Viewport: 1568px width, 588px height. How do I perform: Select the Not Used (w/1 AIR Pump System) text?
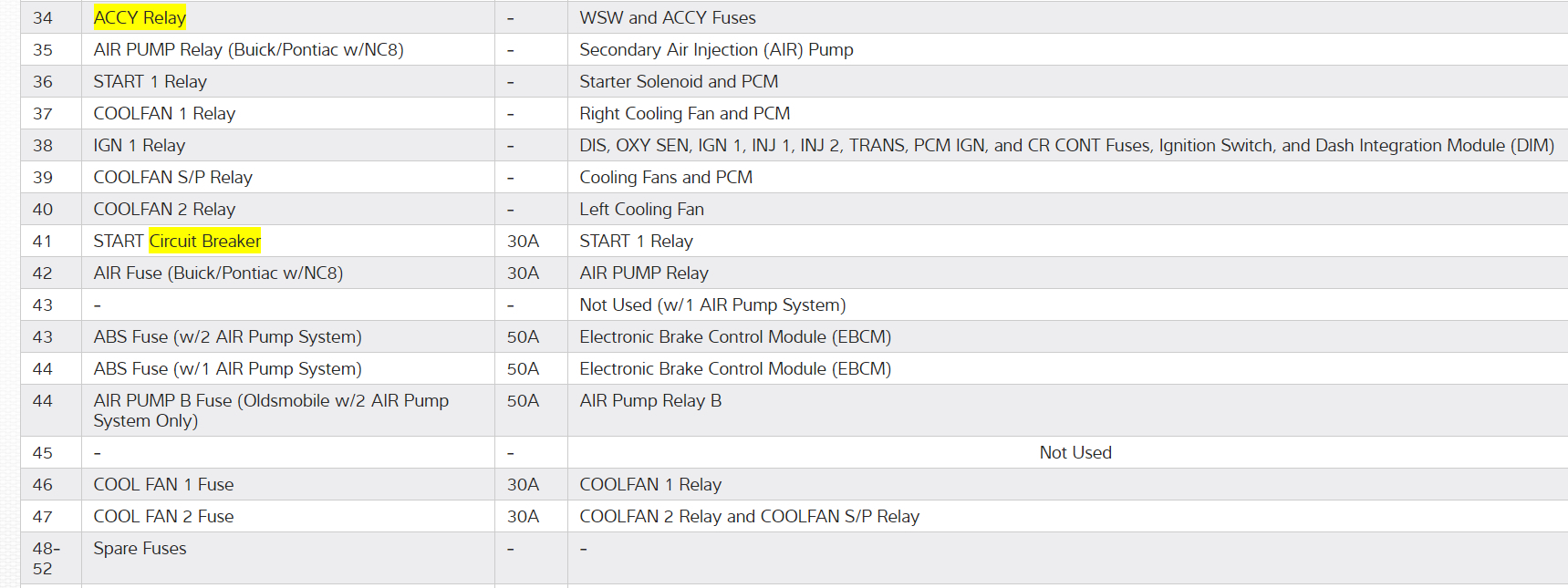tap(712, 304)
